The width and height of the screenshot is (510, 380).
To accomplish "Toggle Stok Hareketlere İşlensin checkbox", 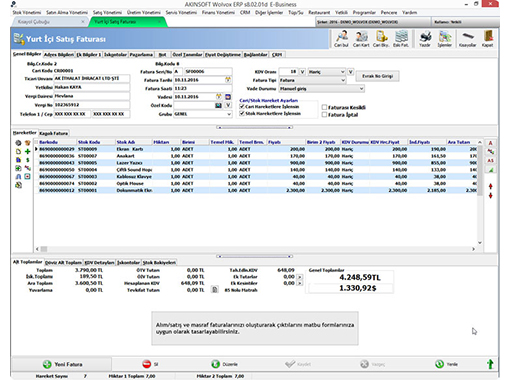I will 242,113.
